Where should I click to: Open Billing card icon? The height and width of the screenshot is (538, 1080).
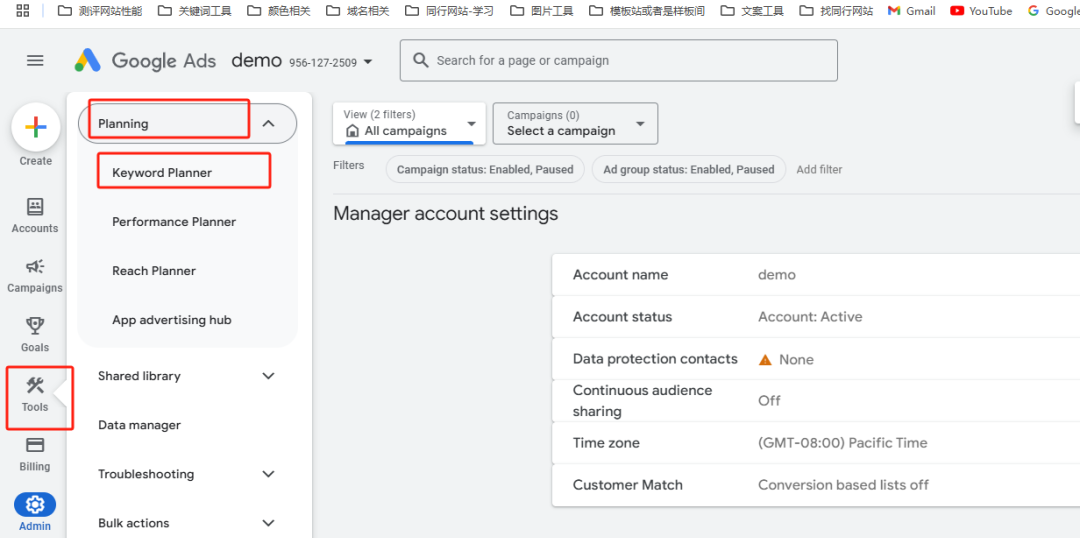[35, 452]
